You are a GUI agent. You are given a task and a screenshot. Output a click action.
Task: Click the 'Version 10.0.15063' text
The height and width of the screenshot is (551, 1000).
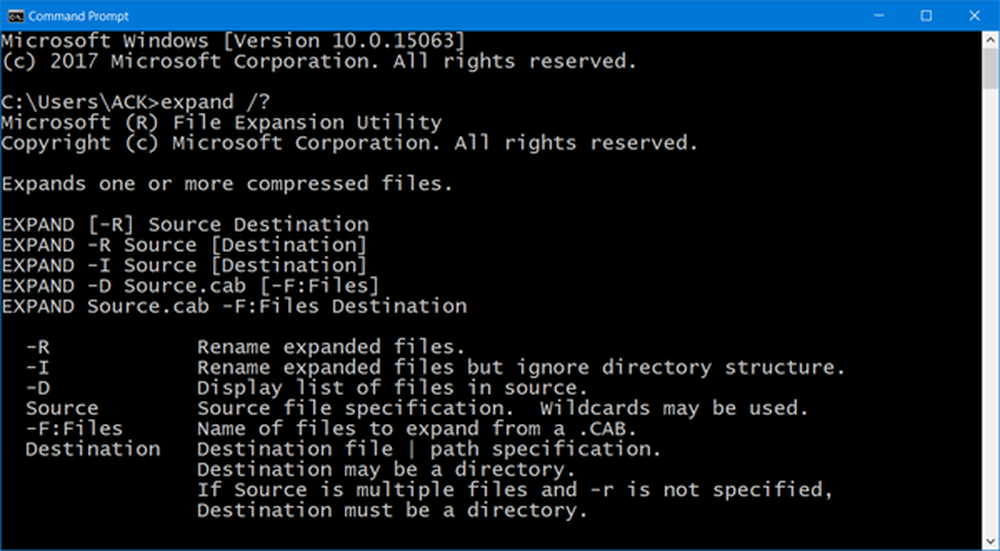click(x=341, y=41)
